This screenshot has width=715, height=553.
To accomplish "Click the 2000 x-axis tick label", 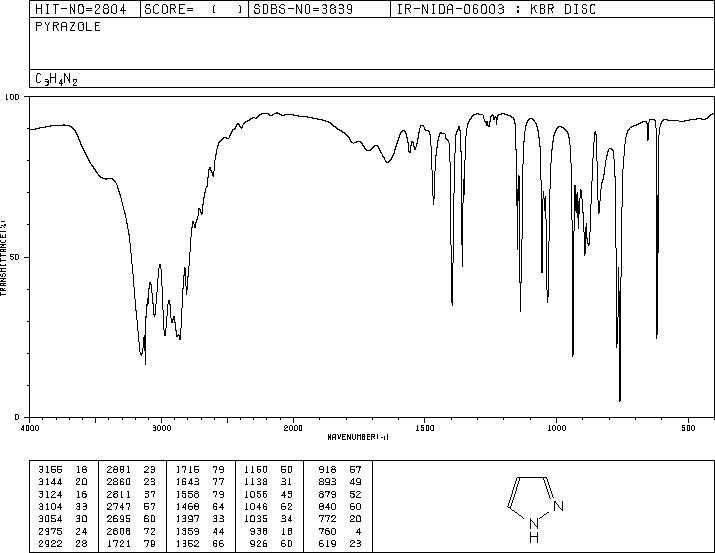I will [x=293, y=428].
